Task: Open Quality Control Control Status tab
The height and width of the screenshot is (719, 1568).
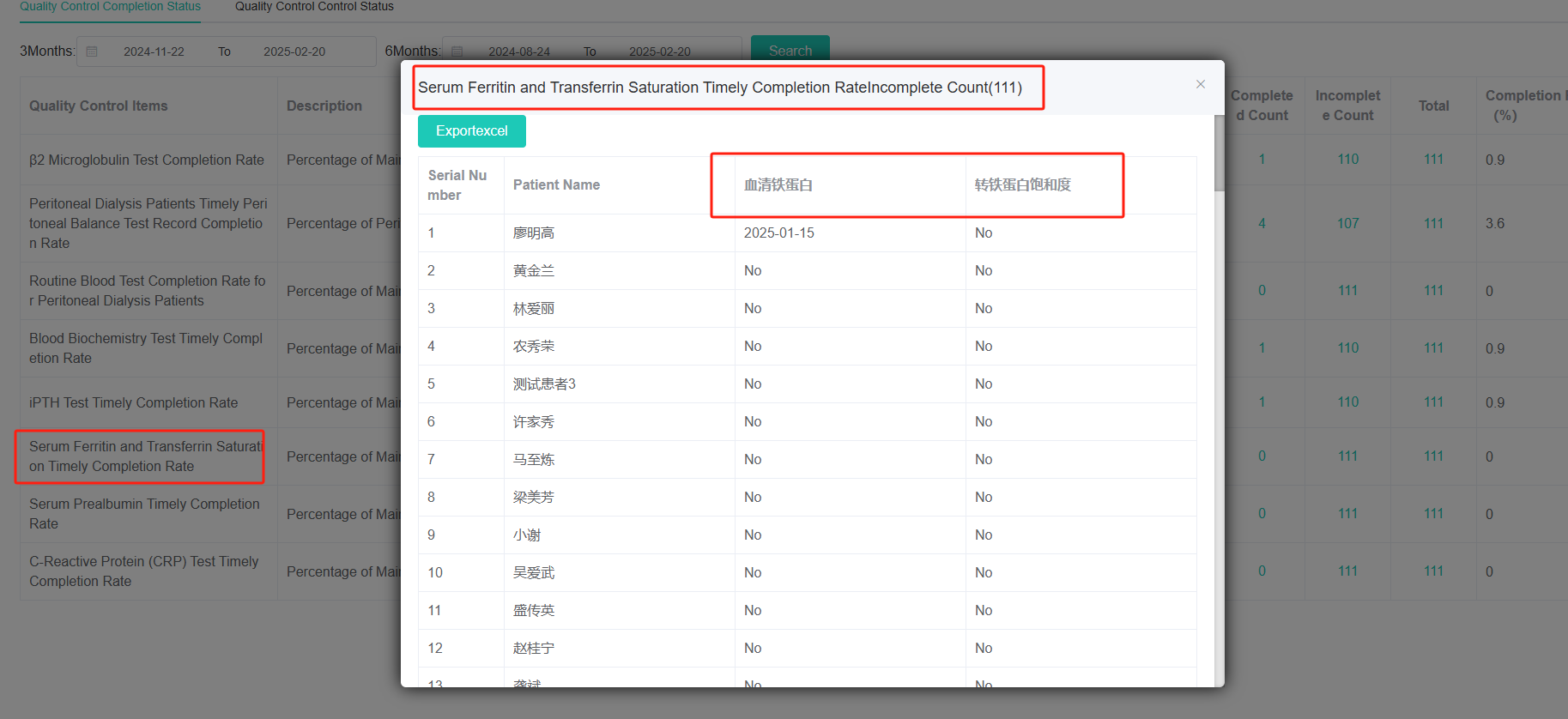Action: pos(314,7)
